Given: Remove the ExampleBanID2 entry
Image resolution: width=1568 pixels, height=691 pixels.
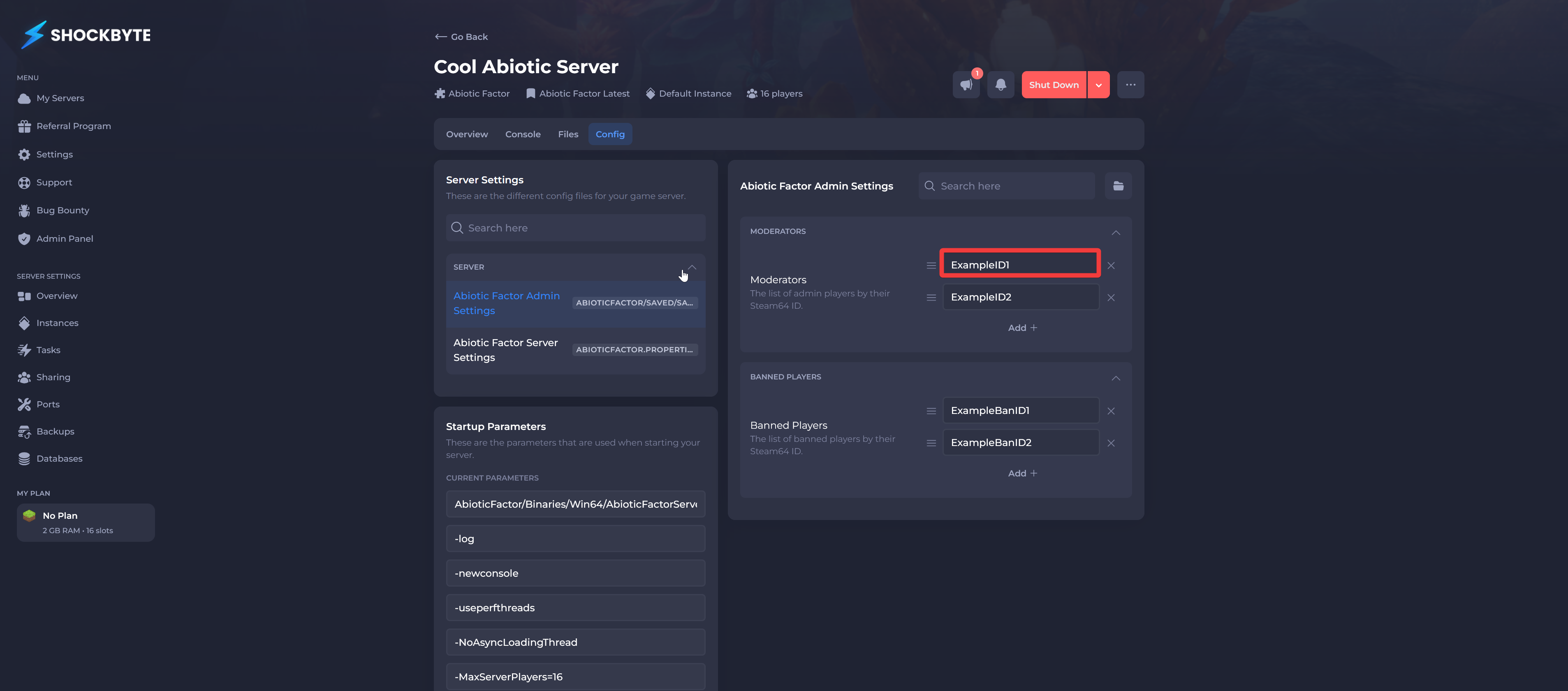Looking at the screenshot, I should pyautogui.click(x=1111, y=443).
